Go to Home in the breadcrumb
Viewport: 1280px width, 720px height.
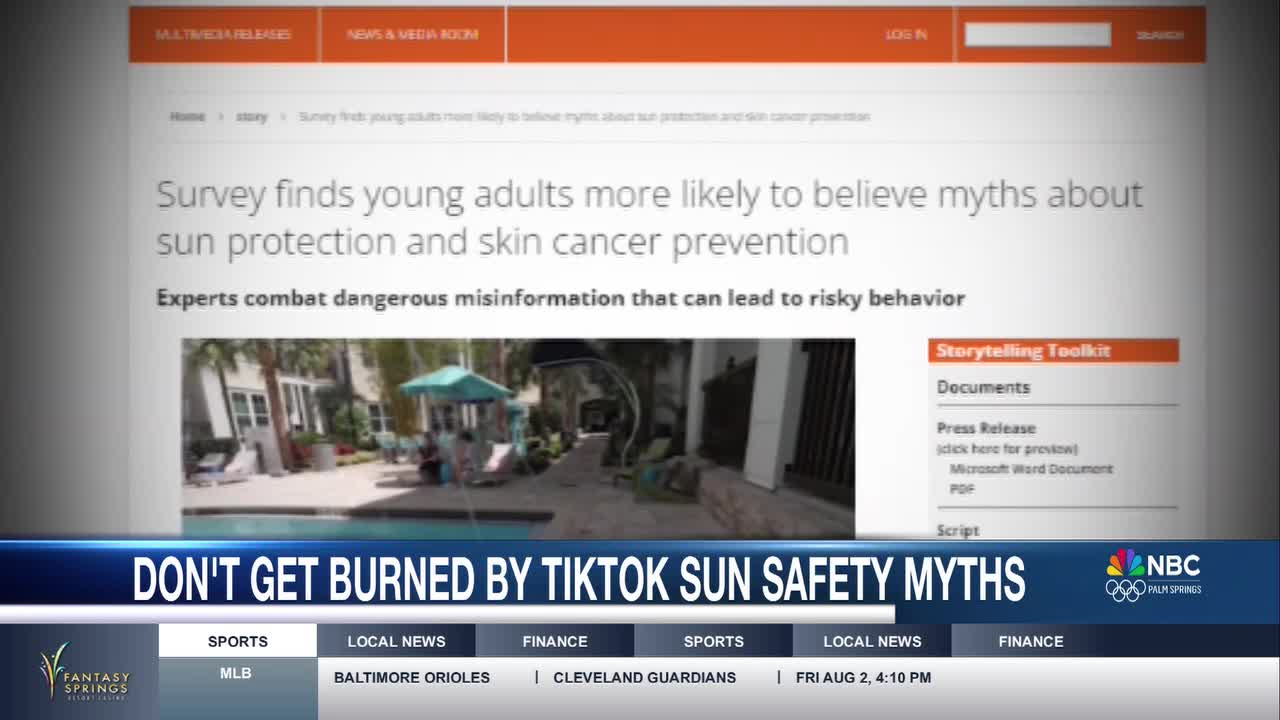point(187,117)
